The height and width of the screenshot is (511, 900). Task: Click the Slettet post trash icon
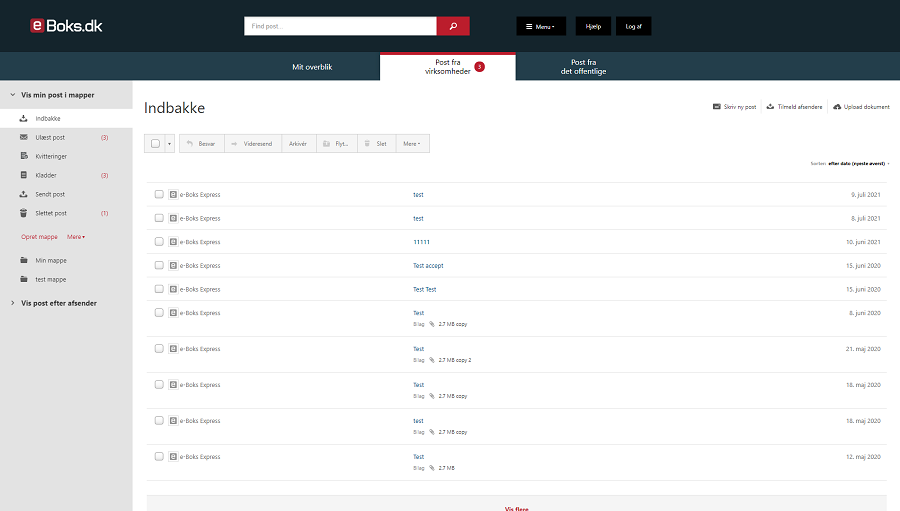[24, 213]
